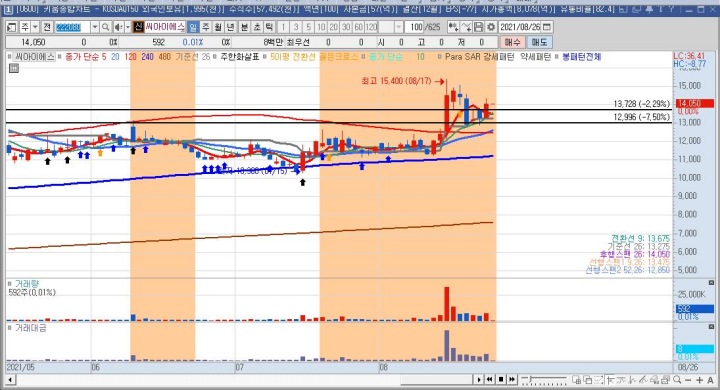Select the 월 (monthly) period toggle
Screen dimensions: 720x390
(218, 27)
